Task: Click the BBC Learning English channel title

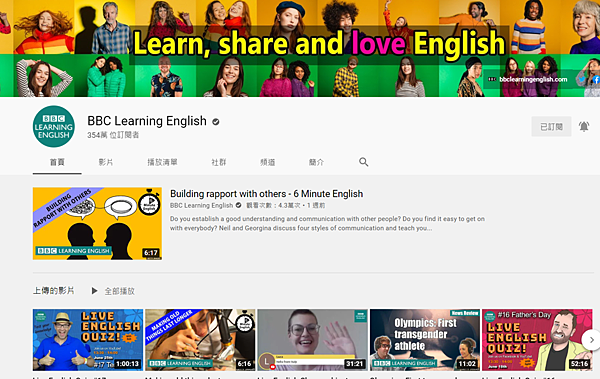Action: pyautogui.click(x=147, y=121)
